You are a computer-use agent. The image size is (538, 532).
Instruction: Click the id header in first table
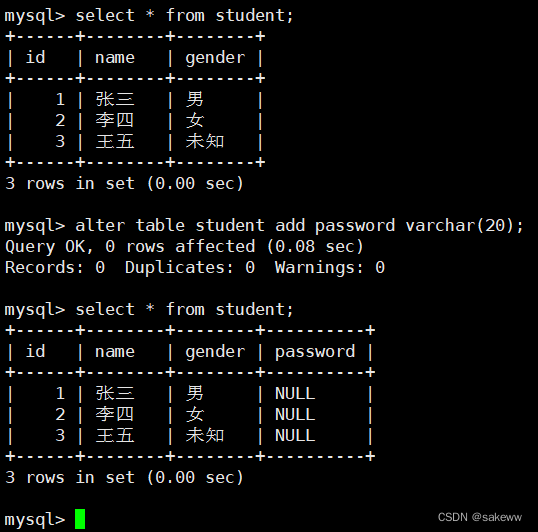pyautogui.click(x=35, y=57)
